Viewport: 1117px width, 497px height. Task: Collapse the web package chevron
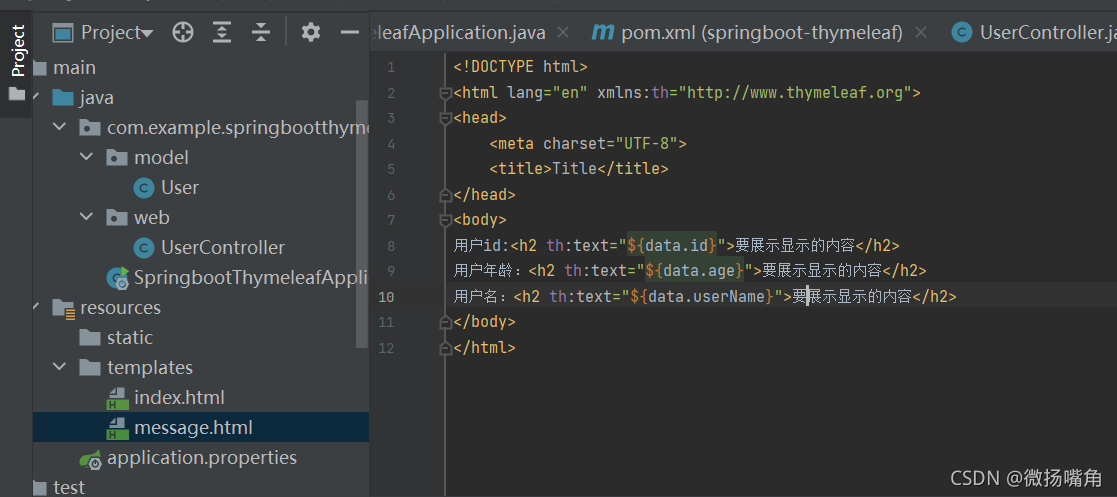tap(86, 217)
